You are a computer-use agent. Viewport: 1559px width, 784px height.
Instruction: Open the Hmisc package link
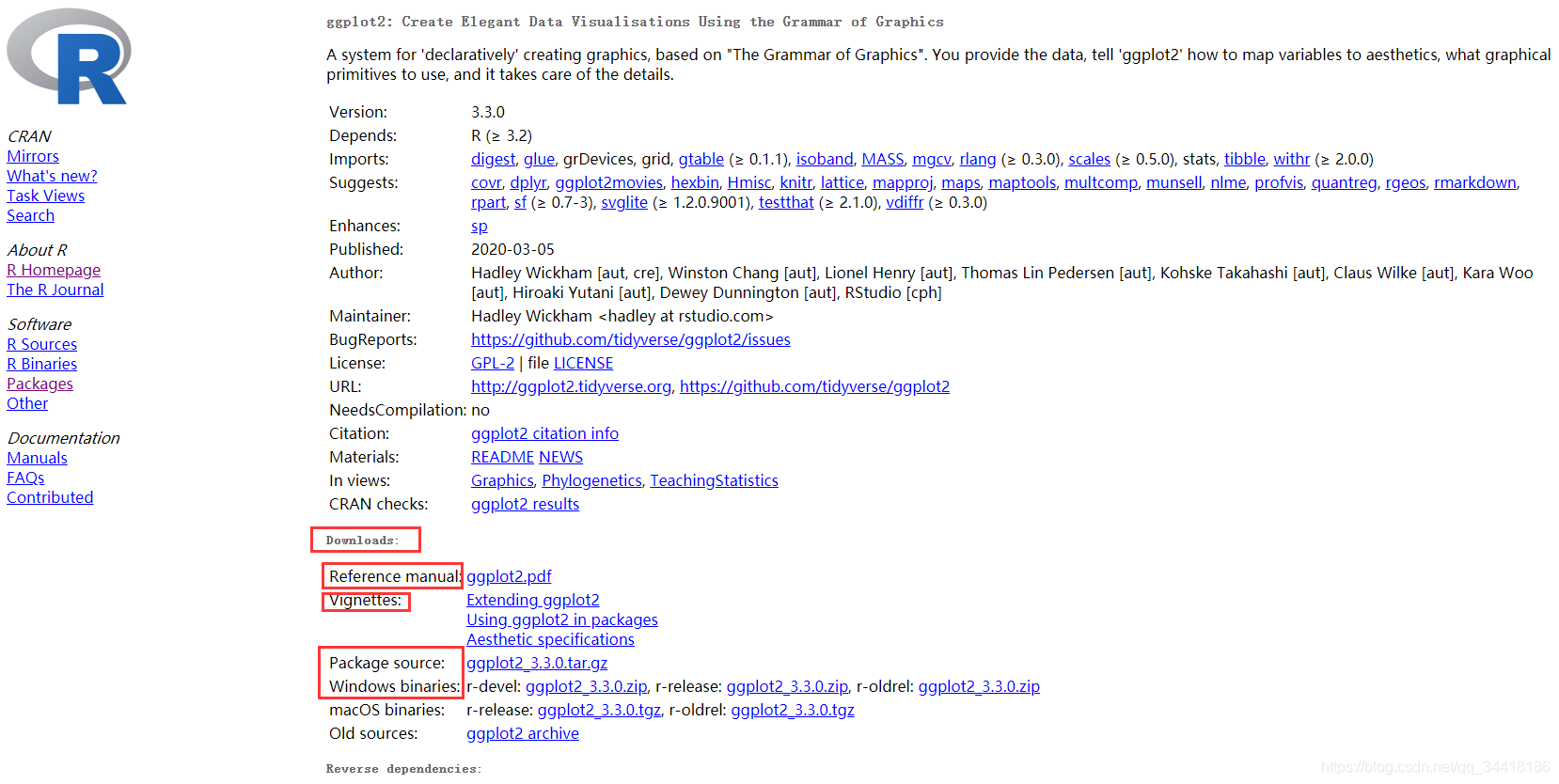pos(749,182)
